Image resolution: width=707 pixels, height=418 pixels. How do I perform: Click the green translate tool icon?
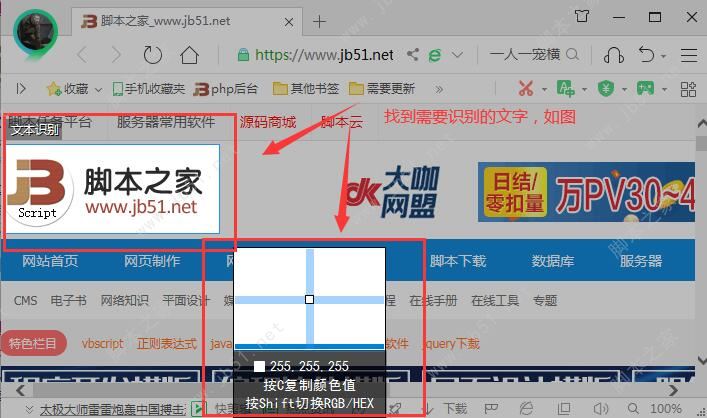pyautogui.click(x=565, y=88)
